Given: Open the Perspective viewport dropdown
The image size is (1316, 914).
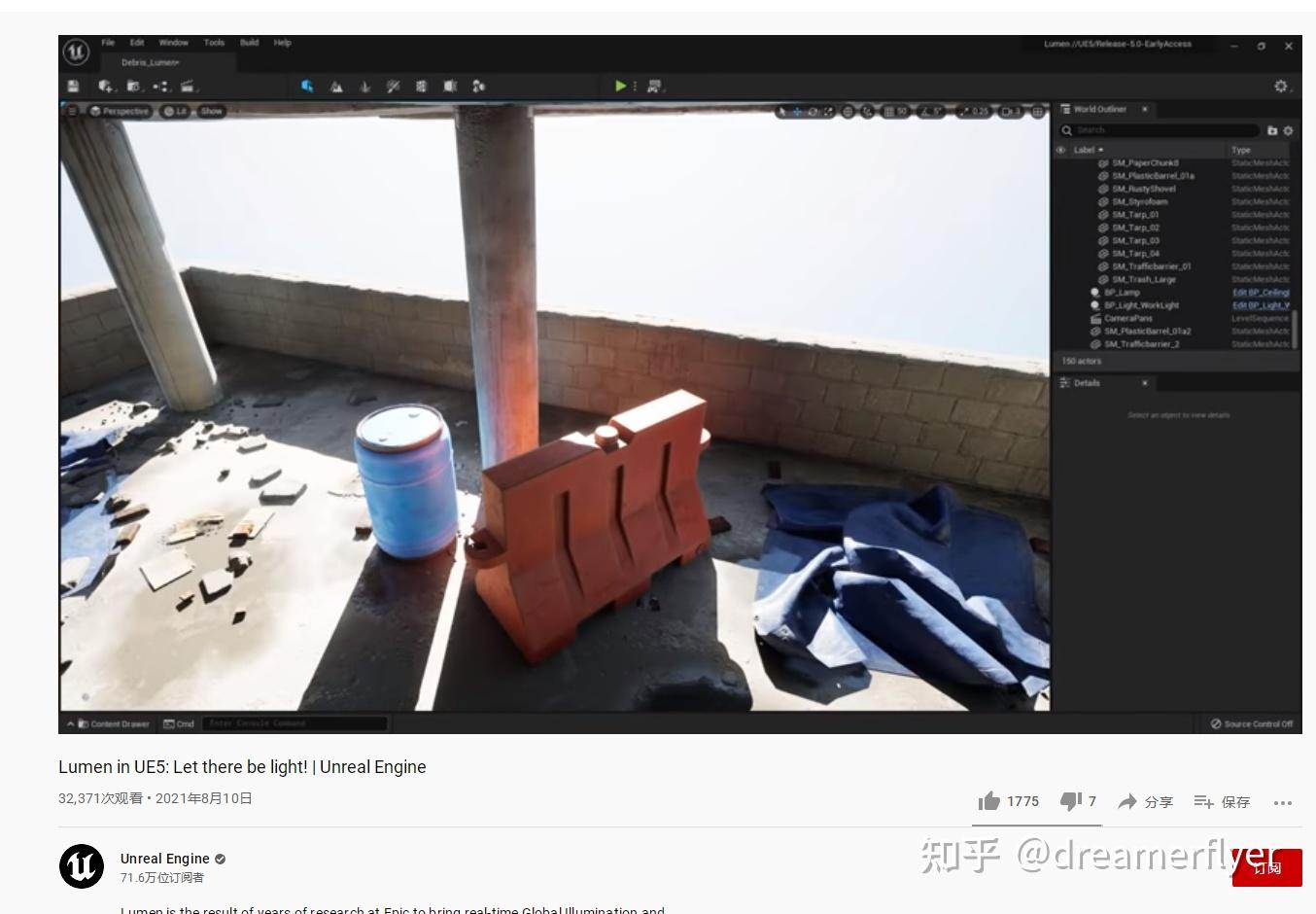Looking at the screenshot, I should pos(119,111).
